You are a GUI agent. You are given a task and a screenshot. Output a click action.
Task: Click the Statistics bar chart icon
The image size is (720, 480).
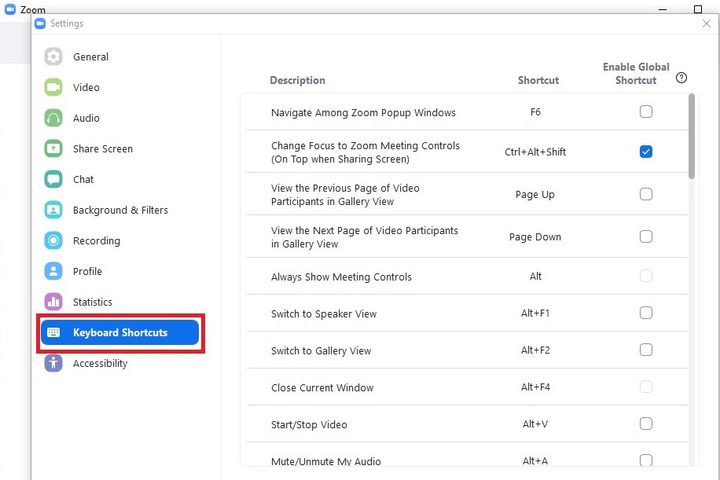tap(53, 302)
